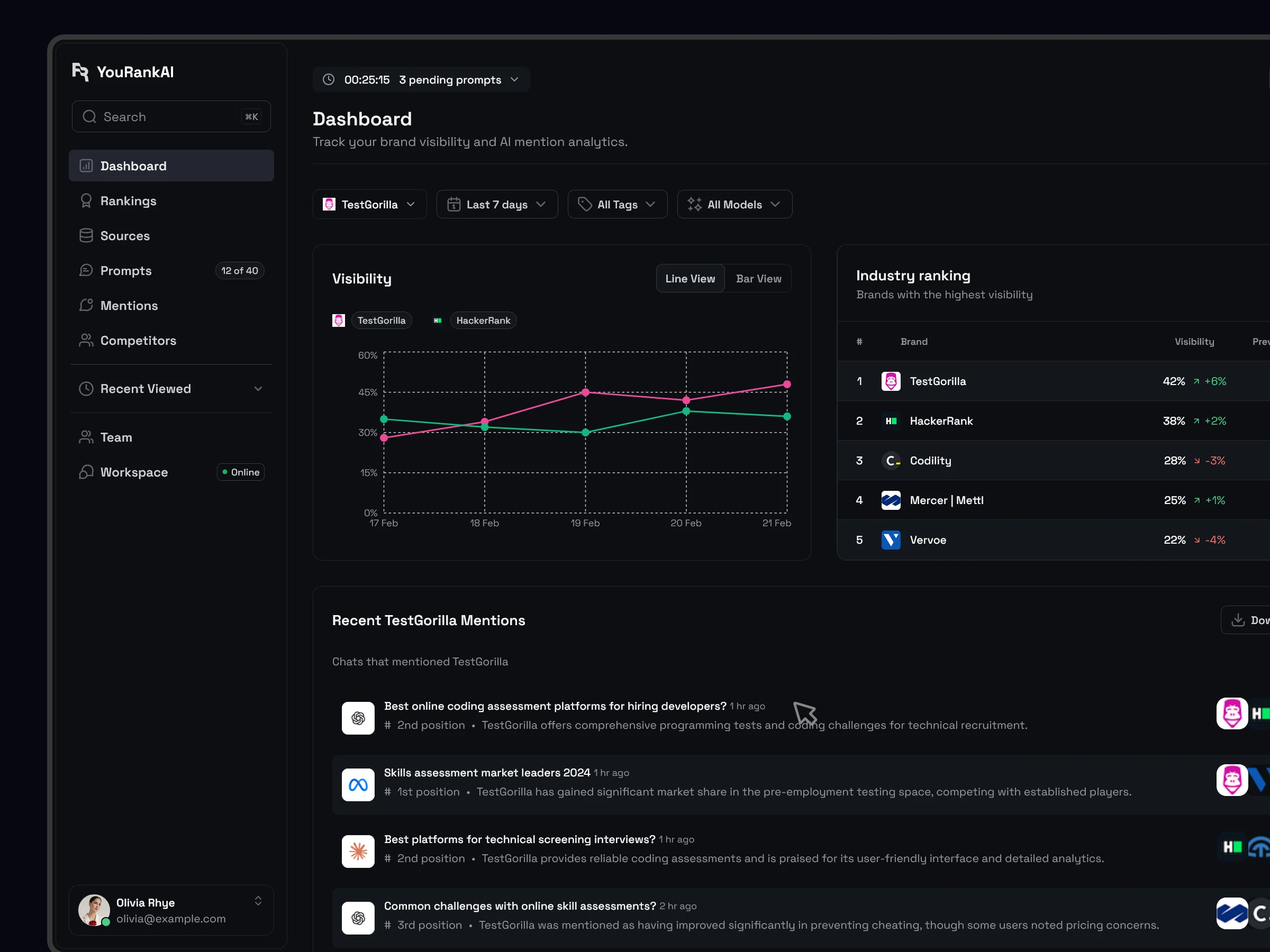Open the Skills assessment market leaders 2024 mention
1270x952 pixels.
487,773
